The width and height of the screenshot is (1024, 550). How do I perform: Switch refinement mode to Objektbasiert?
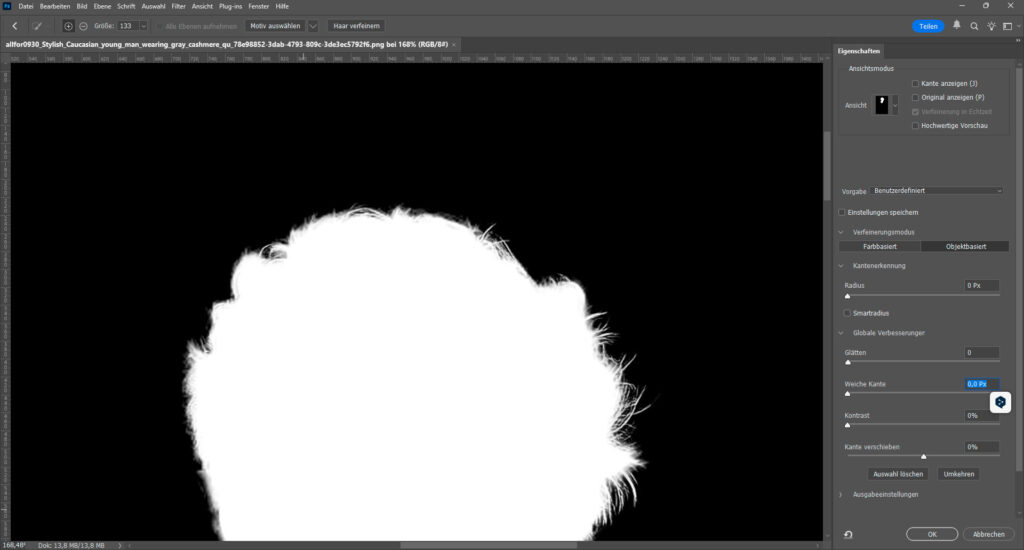click(x=966, y=246)
